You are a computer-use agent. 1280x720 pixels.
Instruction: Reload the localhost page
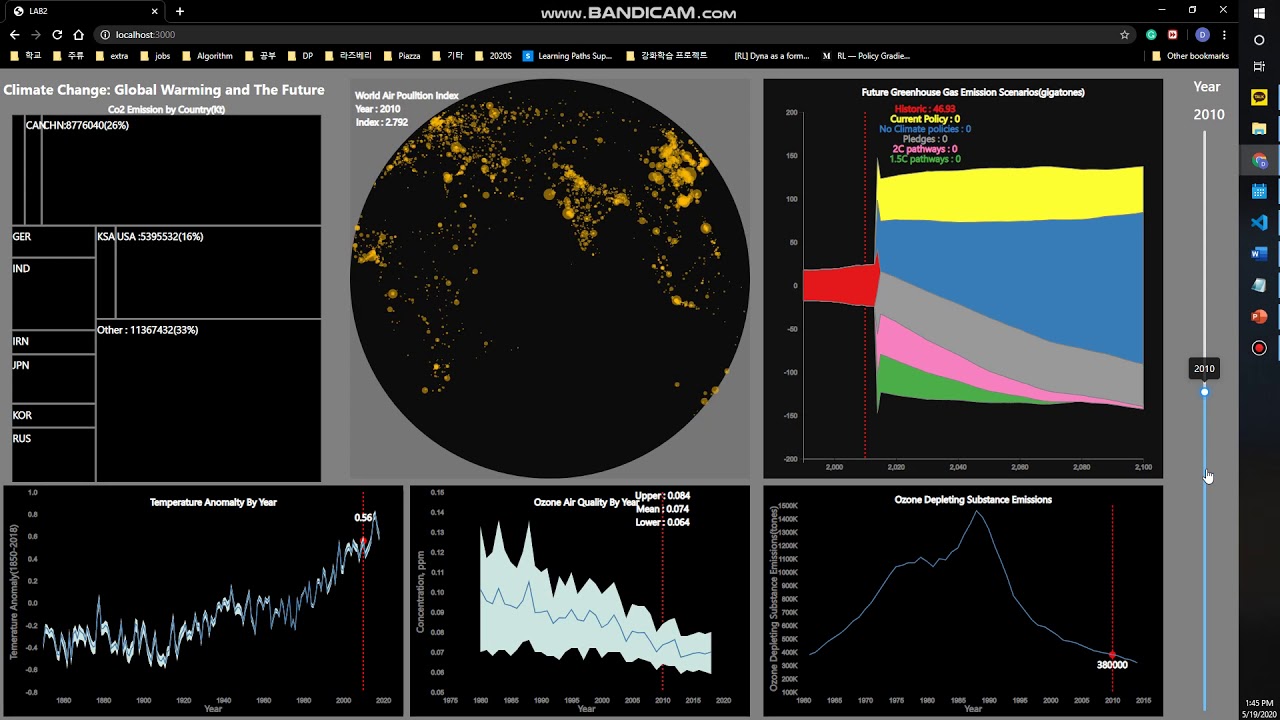(x=57, y=35)
